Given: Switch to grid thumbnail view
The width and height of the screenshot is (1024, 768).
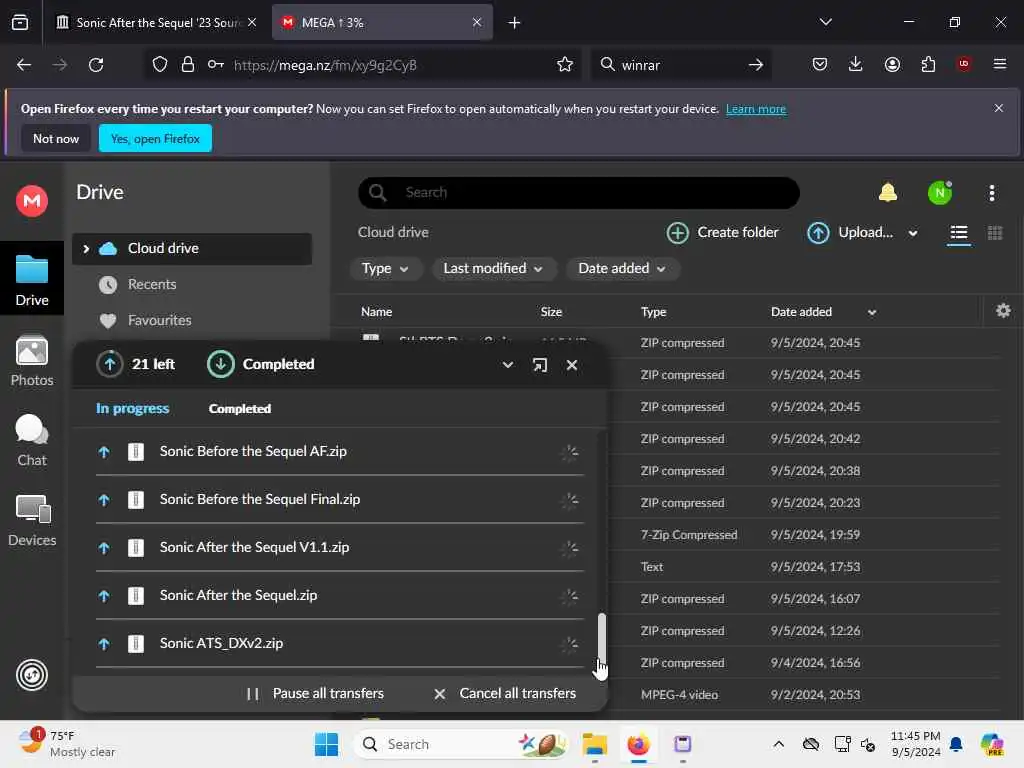Looking at the screenshot, I should pos(995,233).
